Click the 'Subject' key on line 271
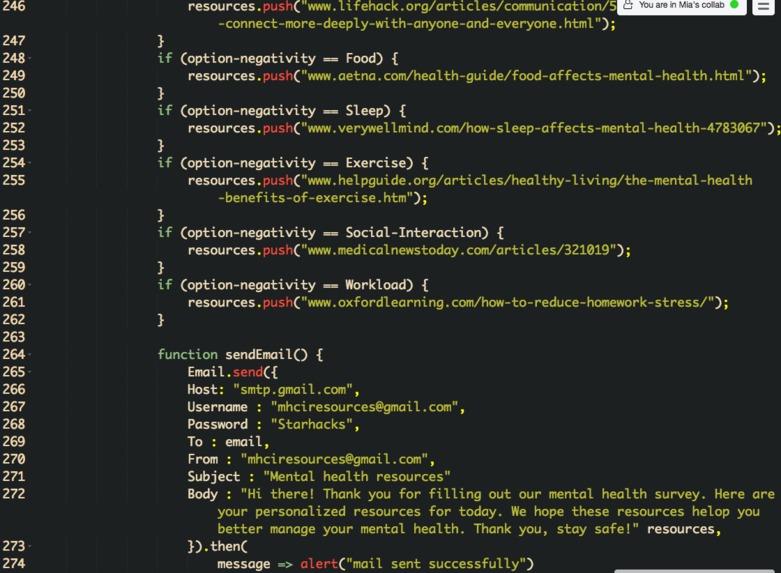 pos(214,477)
